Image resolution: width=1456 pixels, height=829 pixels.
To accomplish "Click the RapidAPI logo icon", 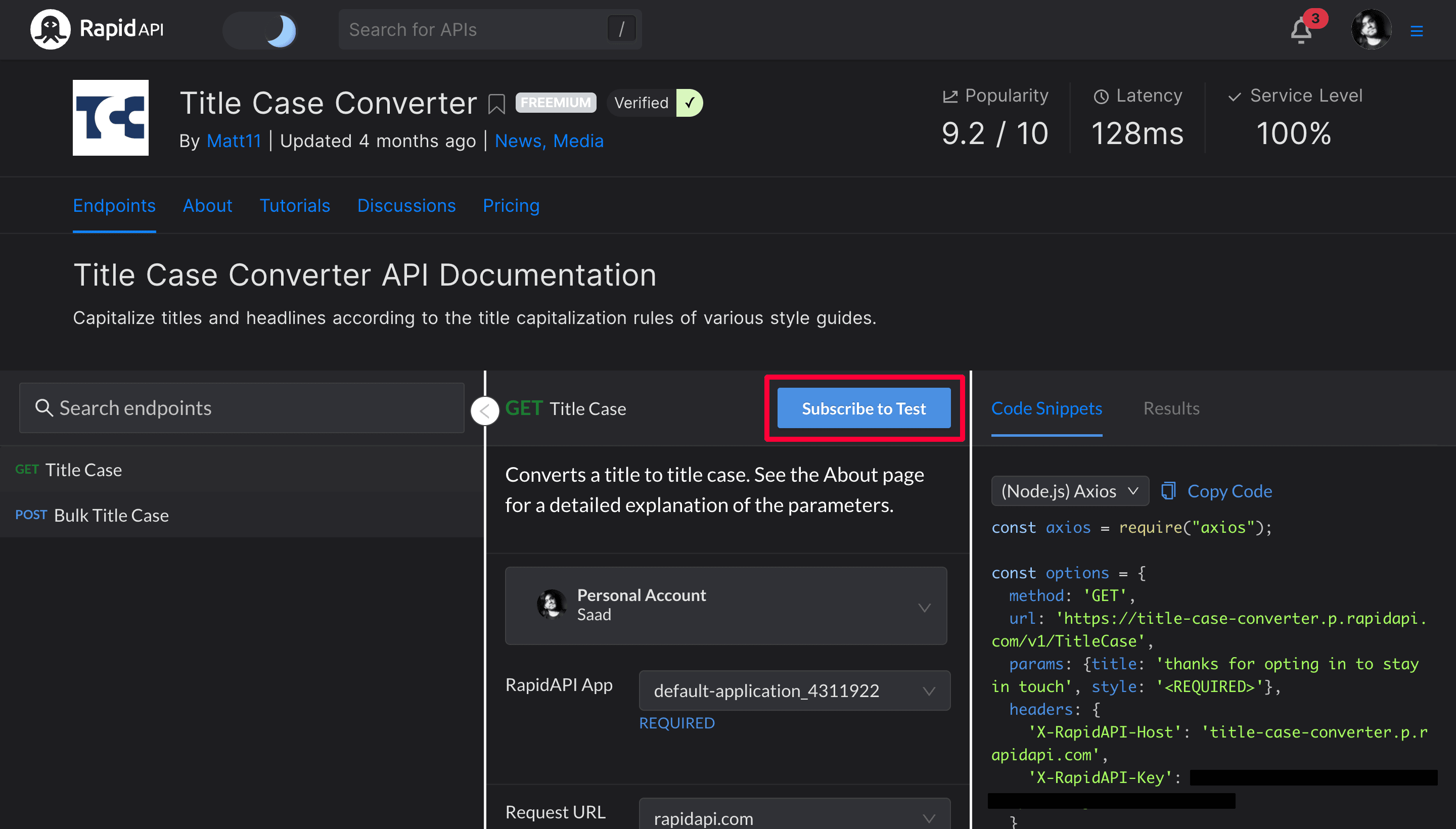I will pyautogui.click(x=48, y=29).
